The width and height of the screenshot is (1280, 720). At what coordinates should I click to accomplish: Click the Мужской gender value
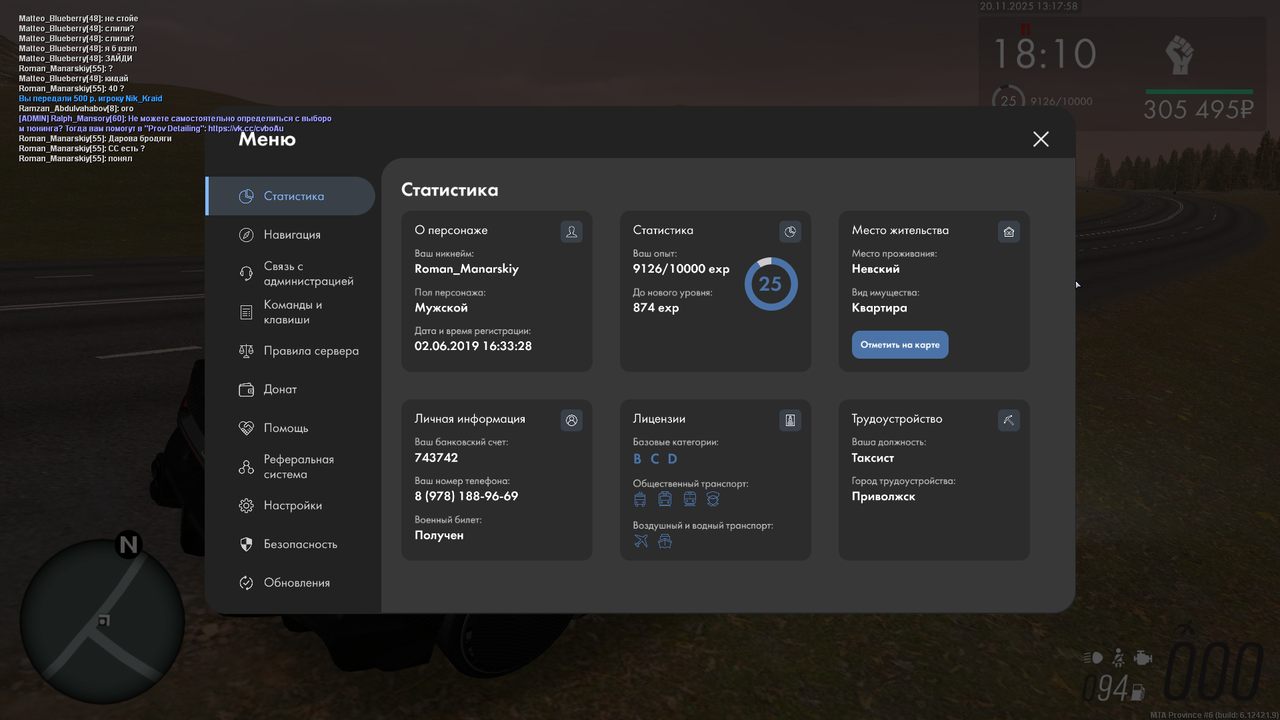pyautogui.click(x=441, y=308)
